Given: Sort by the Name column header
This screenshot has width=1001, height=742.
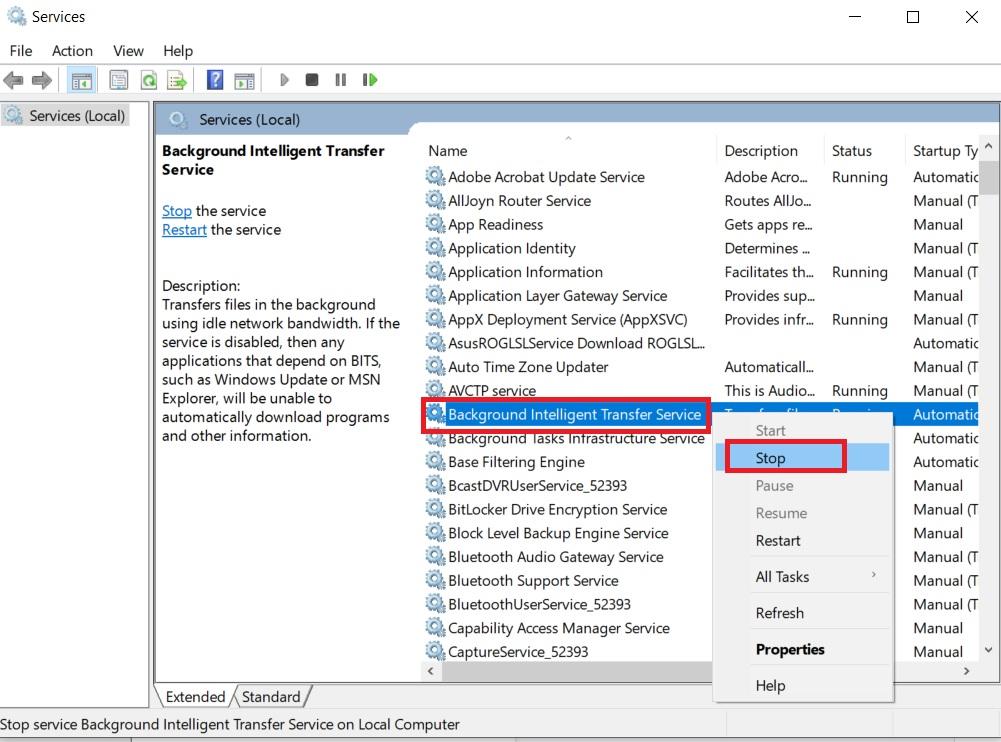Looking at the screenshot, I should tap(568, 151).
